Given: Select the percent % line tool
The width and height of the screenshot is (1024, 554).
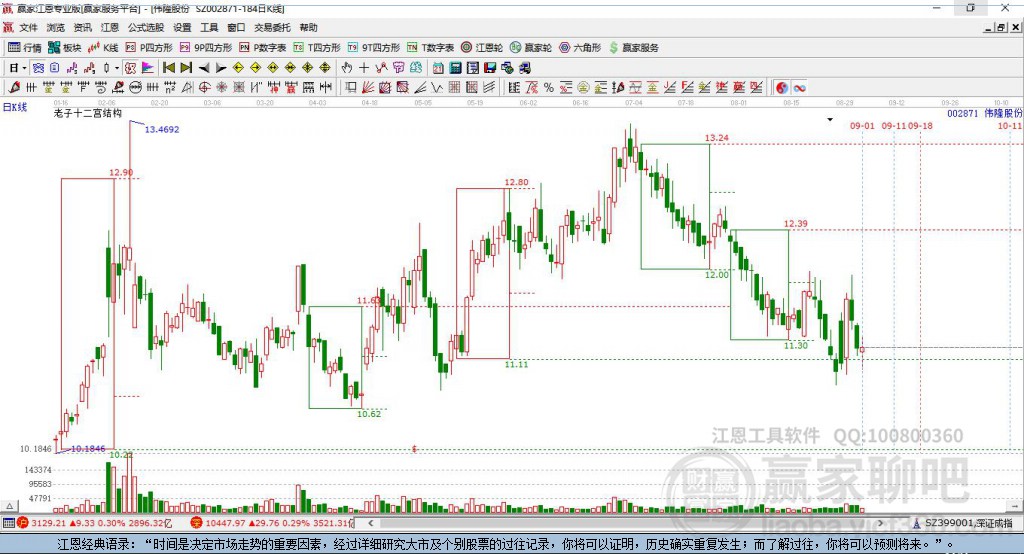Looking at the screenshot, I should pos(549,88).
